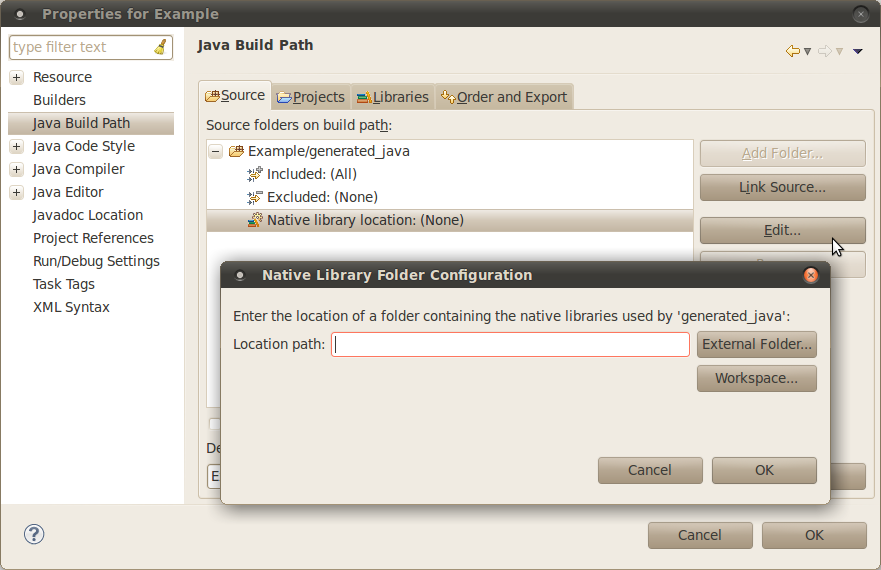Screen dimensions: 881x570
Task: Select Java Code Style in the tree
Action: [84, 146]
